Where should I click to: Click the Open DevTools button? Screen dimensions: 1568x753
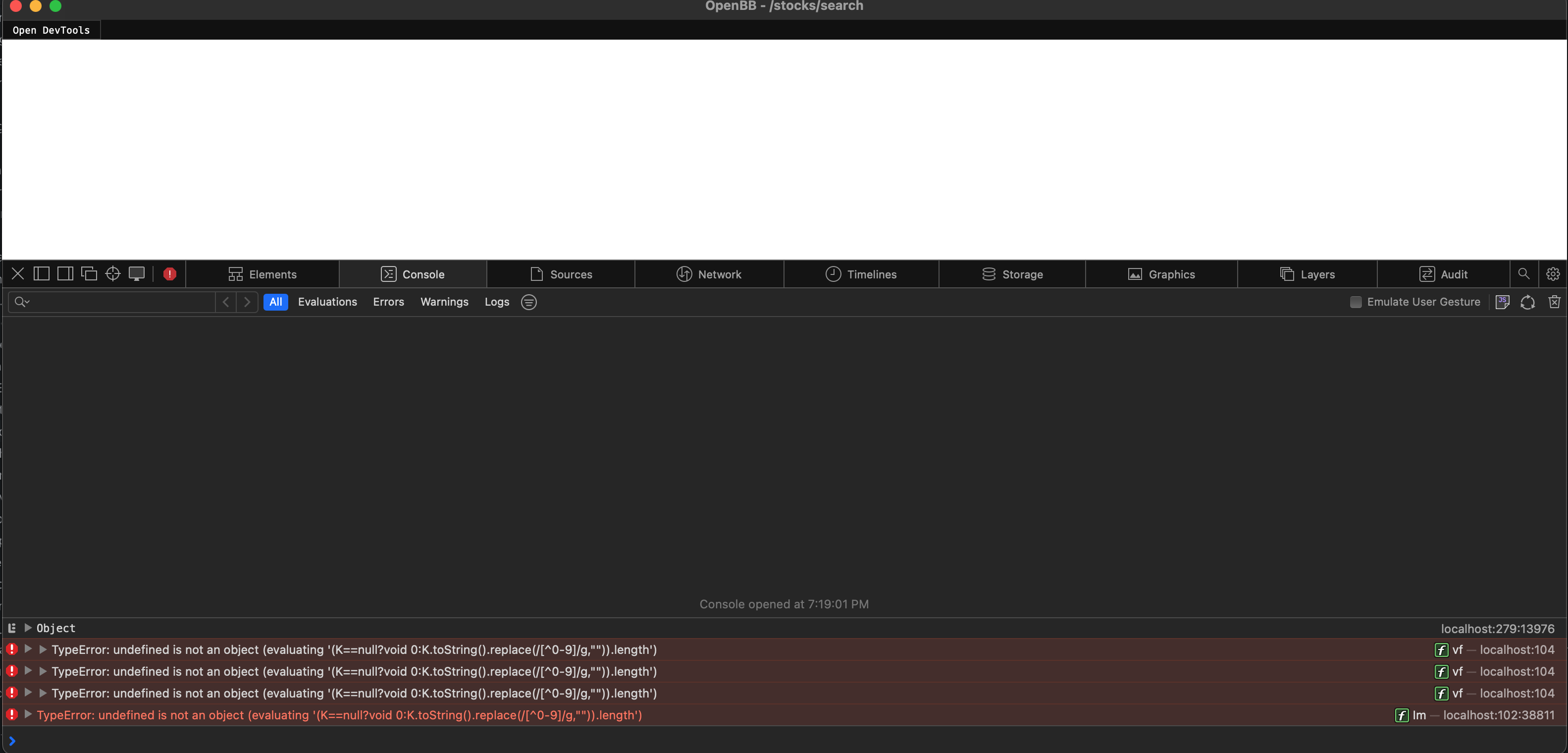(x=51, y=29)
